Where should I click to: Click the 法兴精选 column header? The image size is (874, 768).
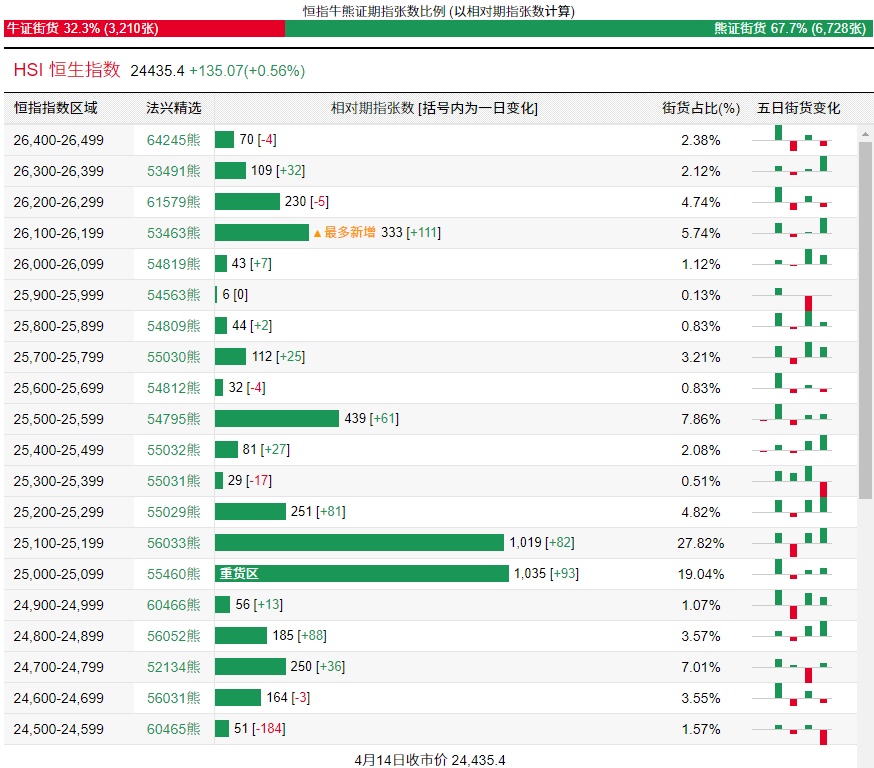173,108
